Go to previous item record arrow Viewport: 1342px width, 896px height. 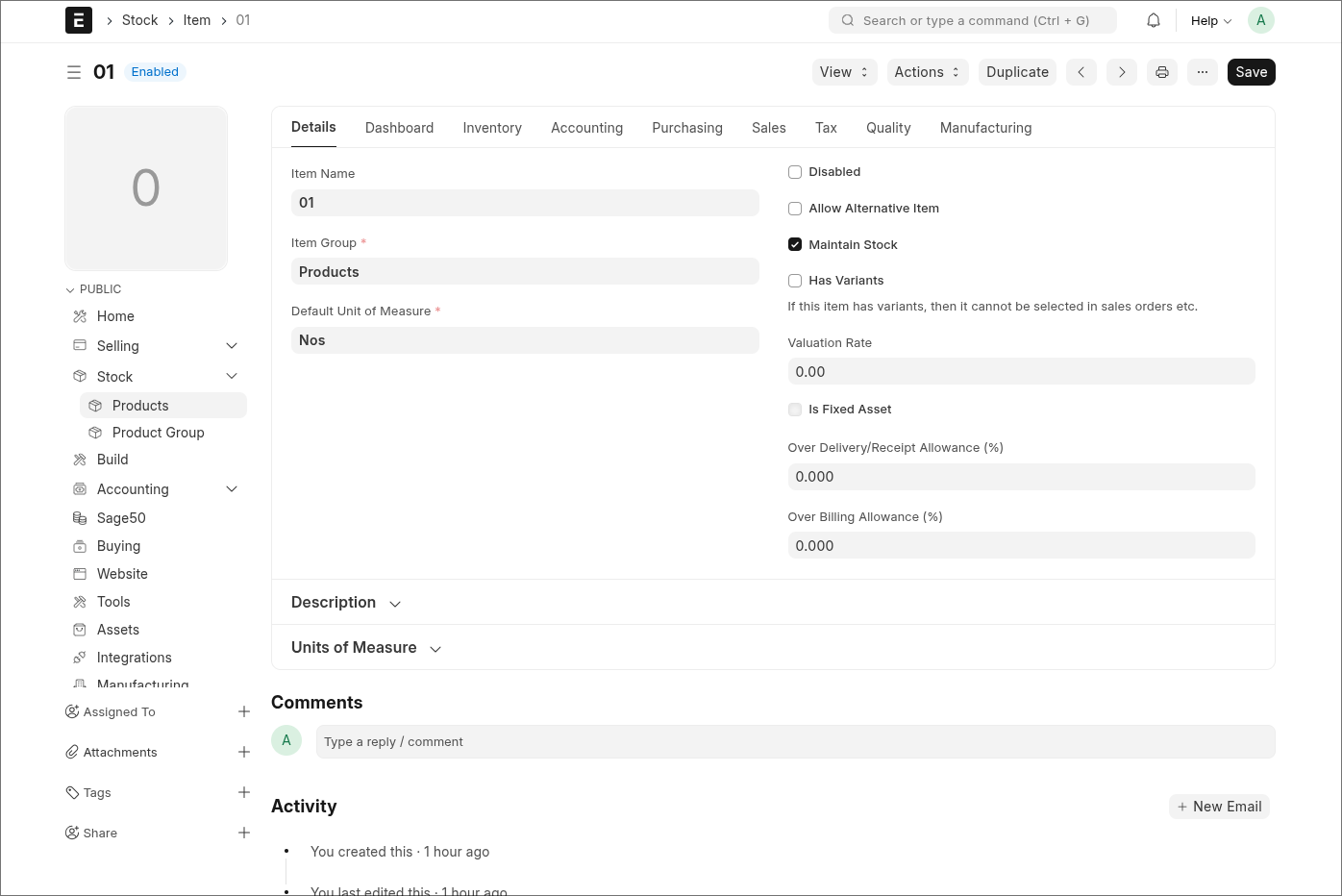coord(1081,72)
